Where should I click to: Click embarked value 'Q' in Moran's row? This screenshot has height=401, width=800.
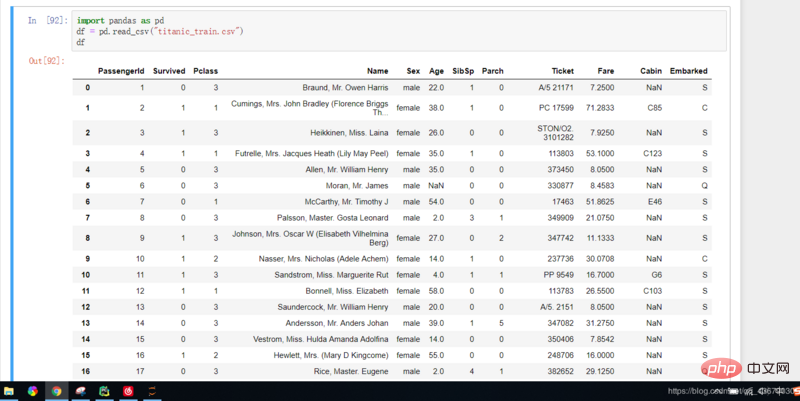(x=704, y=186)
